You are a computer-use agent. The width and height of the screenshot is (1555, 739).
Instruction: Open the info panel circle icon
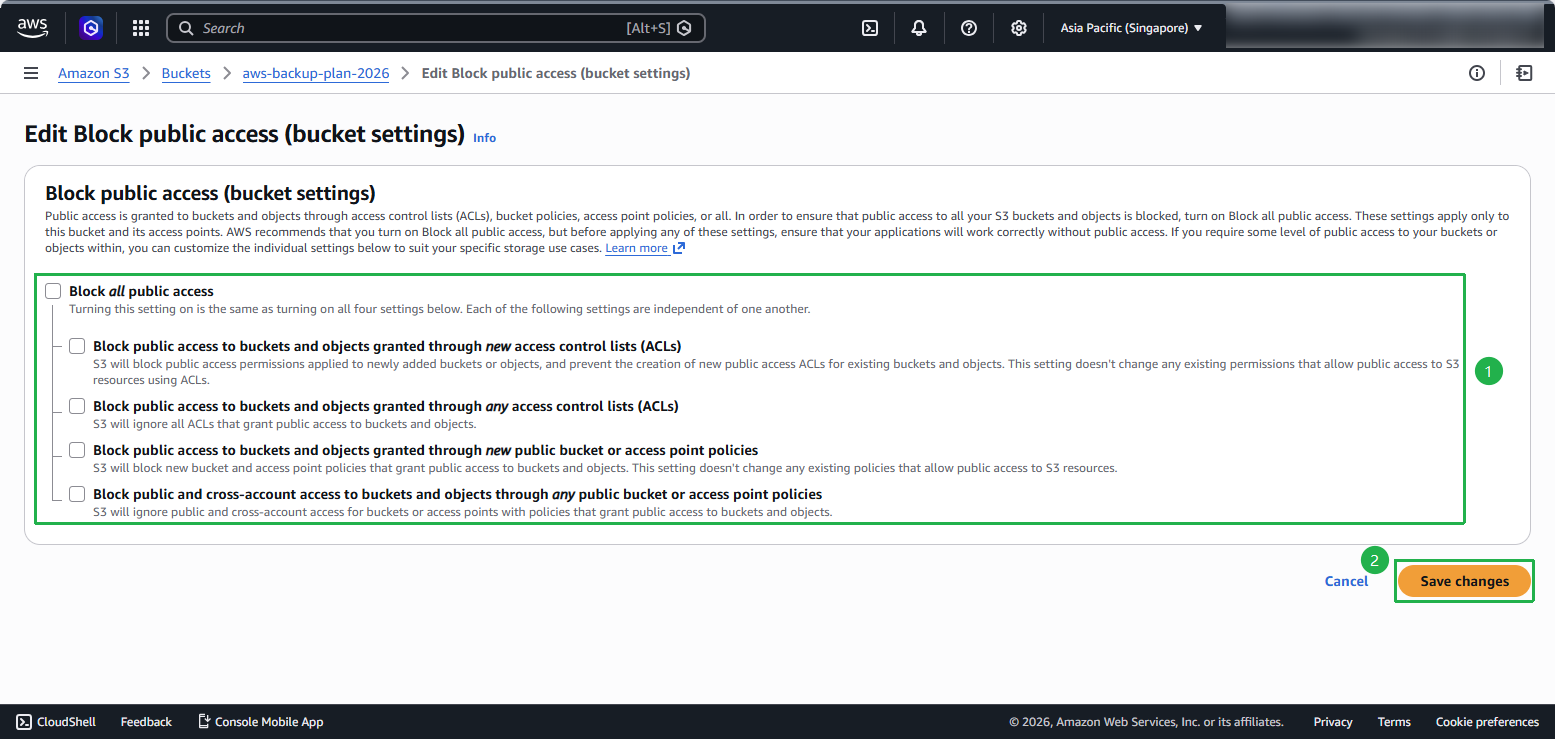tap(1476, 73)
